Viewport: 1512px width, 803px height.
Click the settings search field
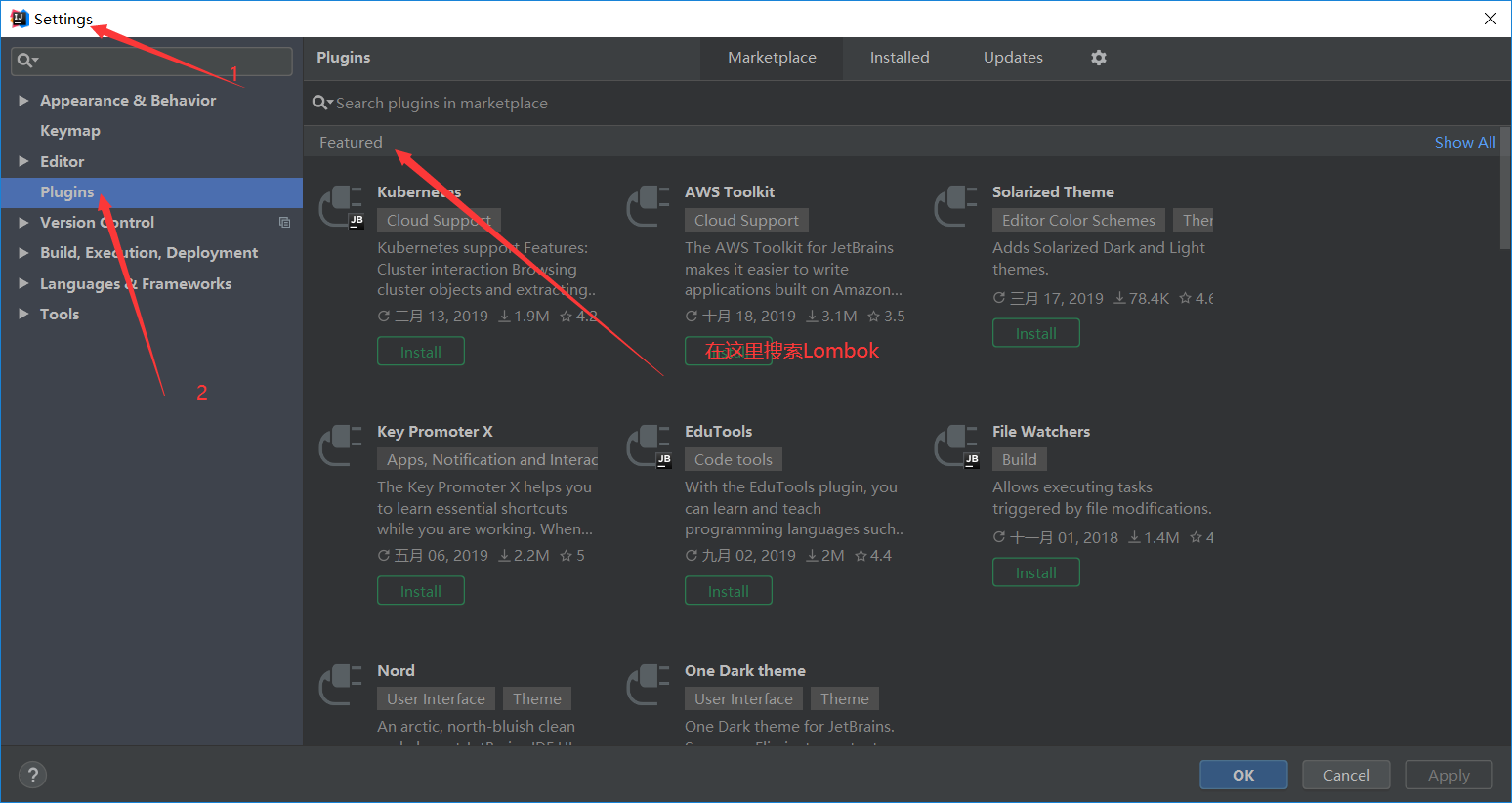pyautogui.click(x=151, y=61)
